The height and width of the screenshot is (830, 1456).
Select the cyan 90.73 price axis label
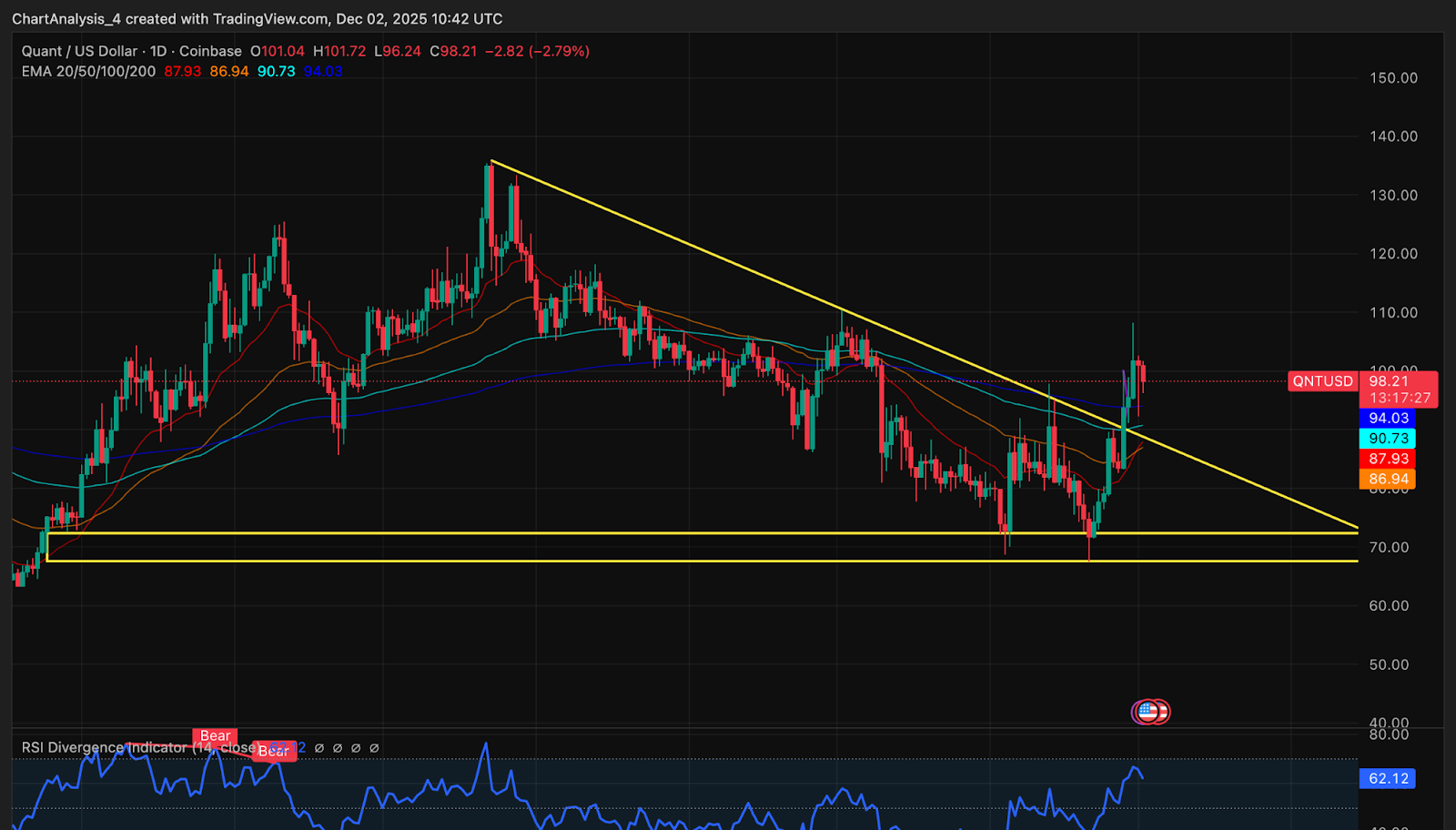pyautogui.click(x=1388, y=439)
